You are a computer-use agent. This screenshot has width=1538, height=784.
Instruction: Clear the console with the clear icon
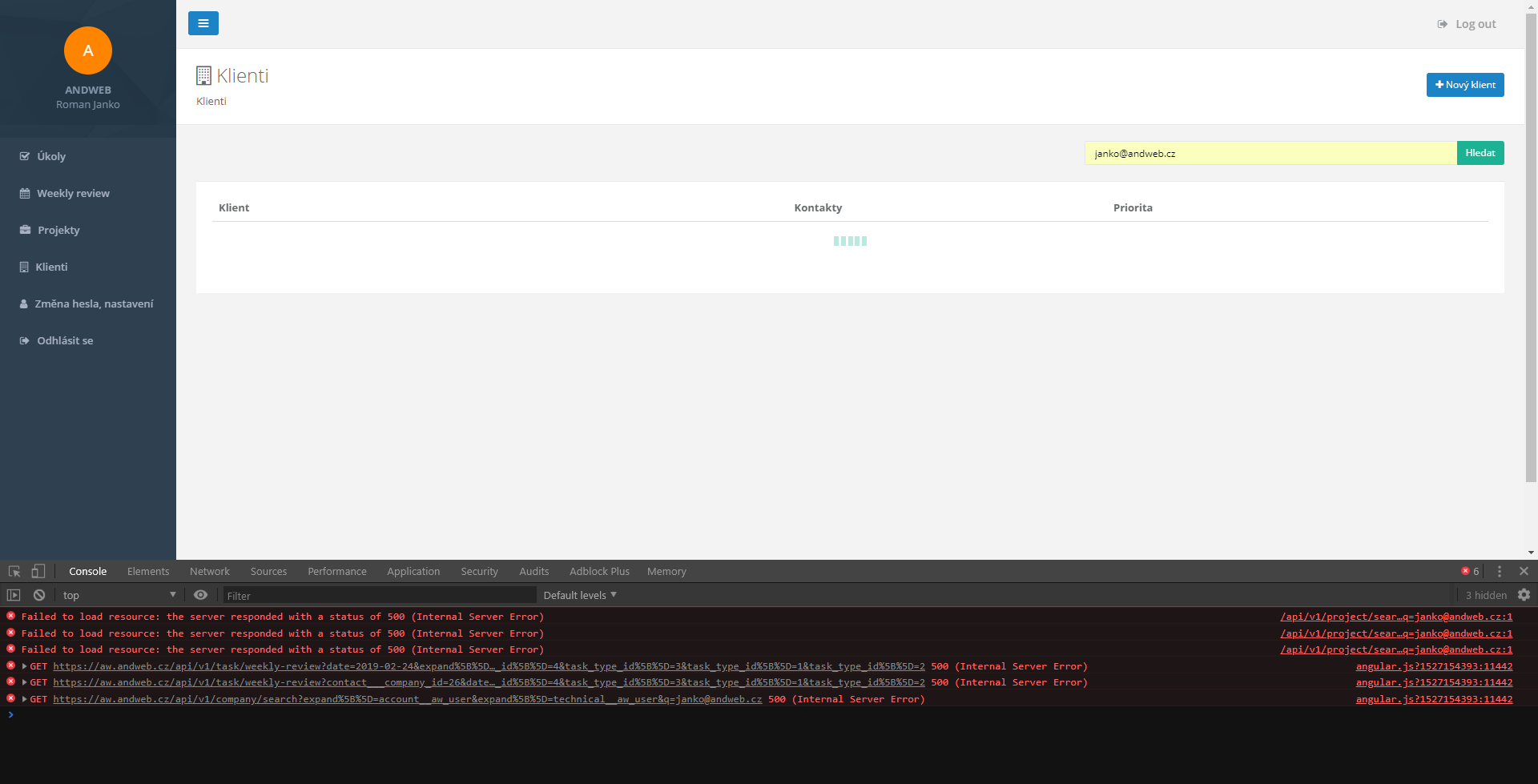pos(39,595)
